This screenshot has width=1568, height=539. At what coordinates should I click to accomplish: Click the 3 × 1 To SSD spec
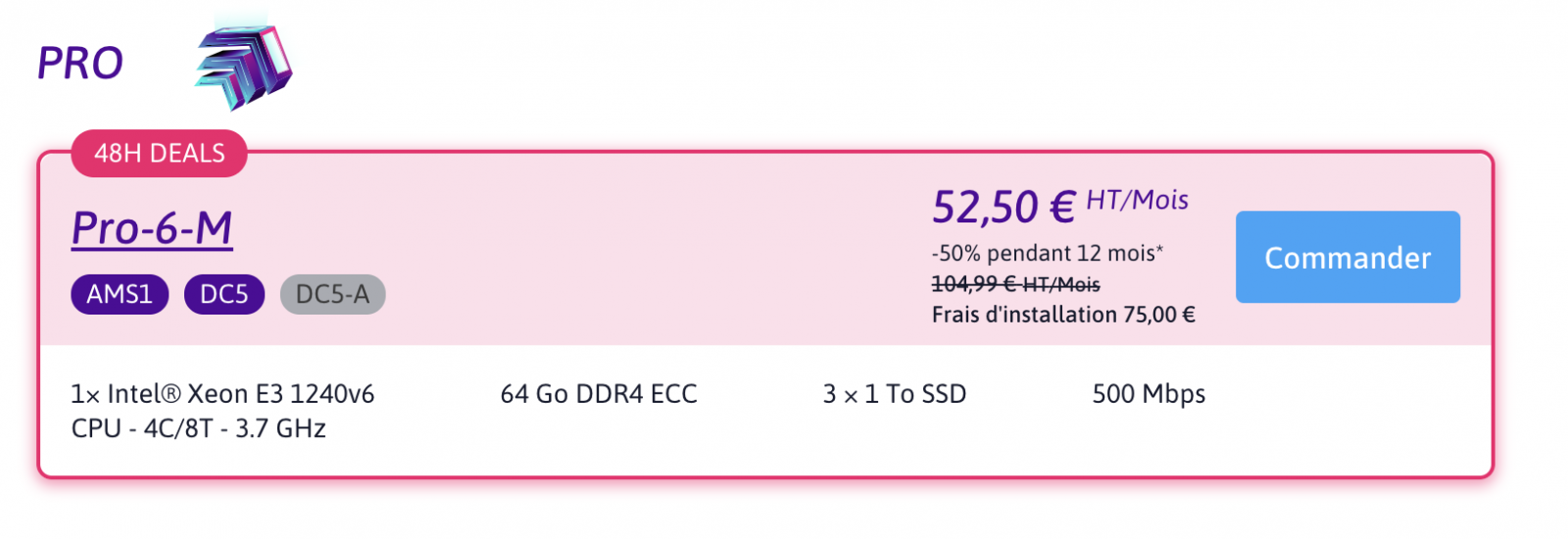click(895, 394)
